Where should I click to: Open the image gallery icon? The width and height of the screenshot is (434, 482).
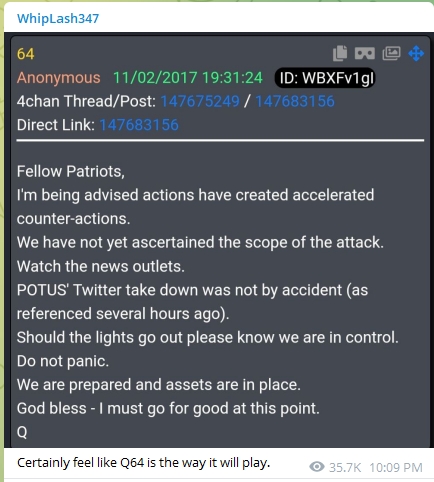[391, 53]
